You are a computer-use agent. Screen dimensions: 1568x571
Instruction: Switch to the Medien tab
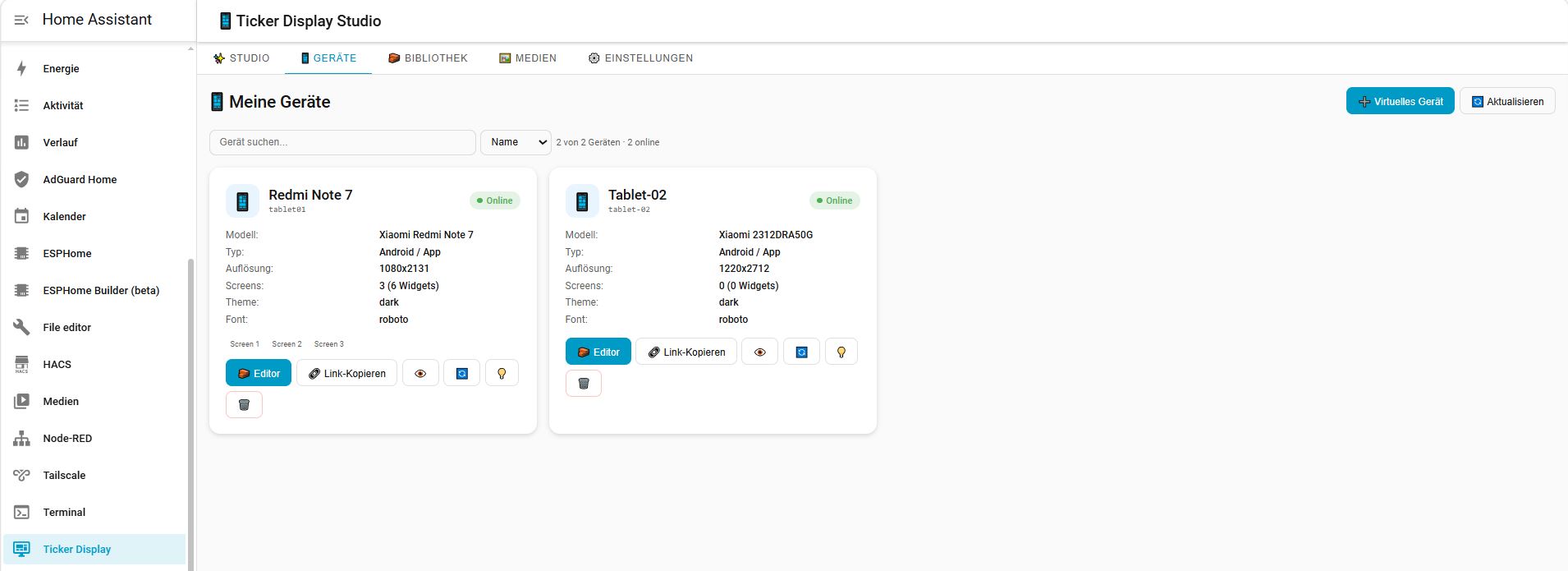pos(528,58)
